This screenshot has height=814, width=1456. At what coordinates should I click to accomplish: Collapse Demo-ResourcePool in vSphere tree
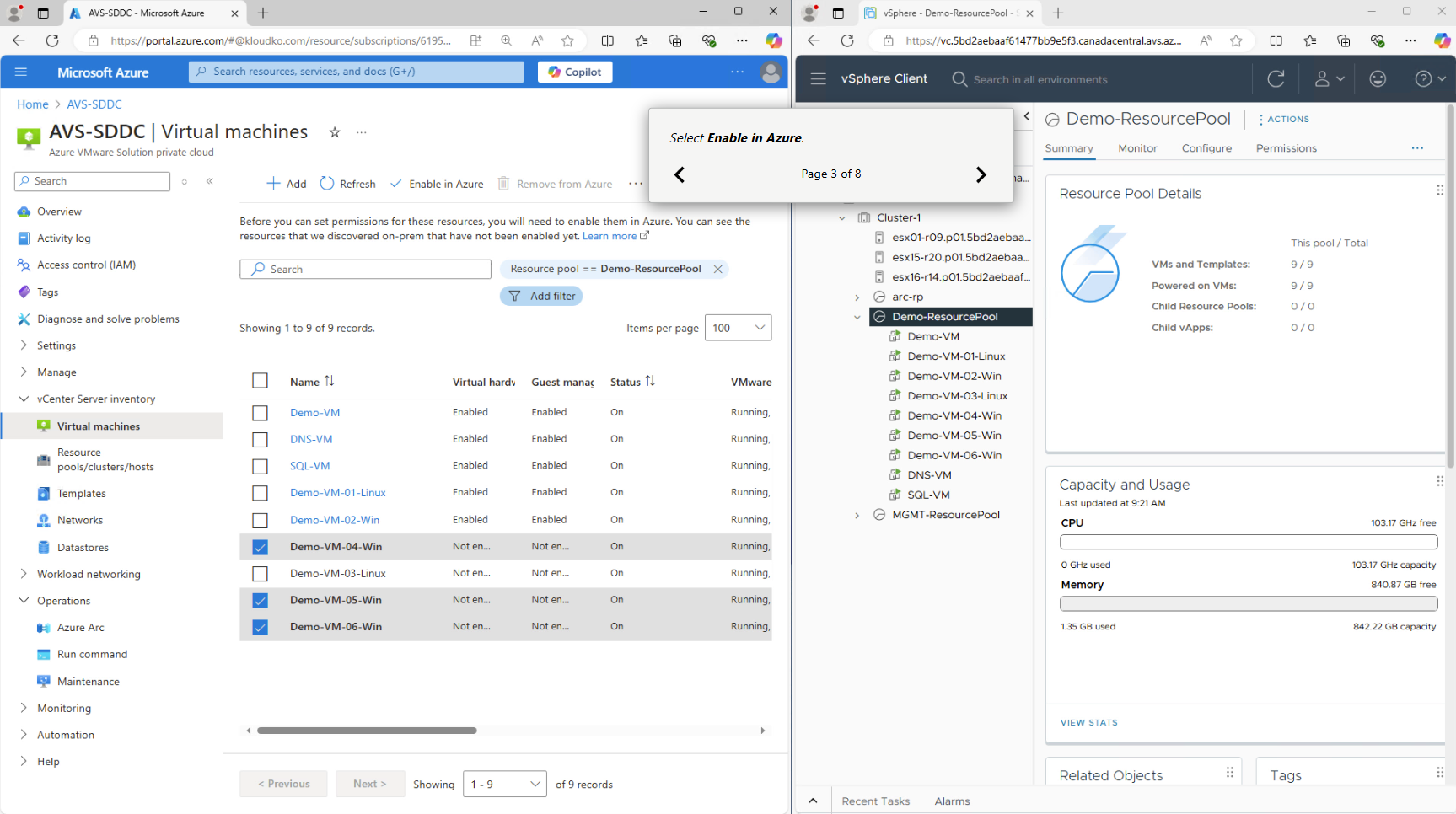tap(857, 317)
